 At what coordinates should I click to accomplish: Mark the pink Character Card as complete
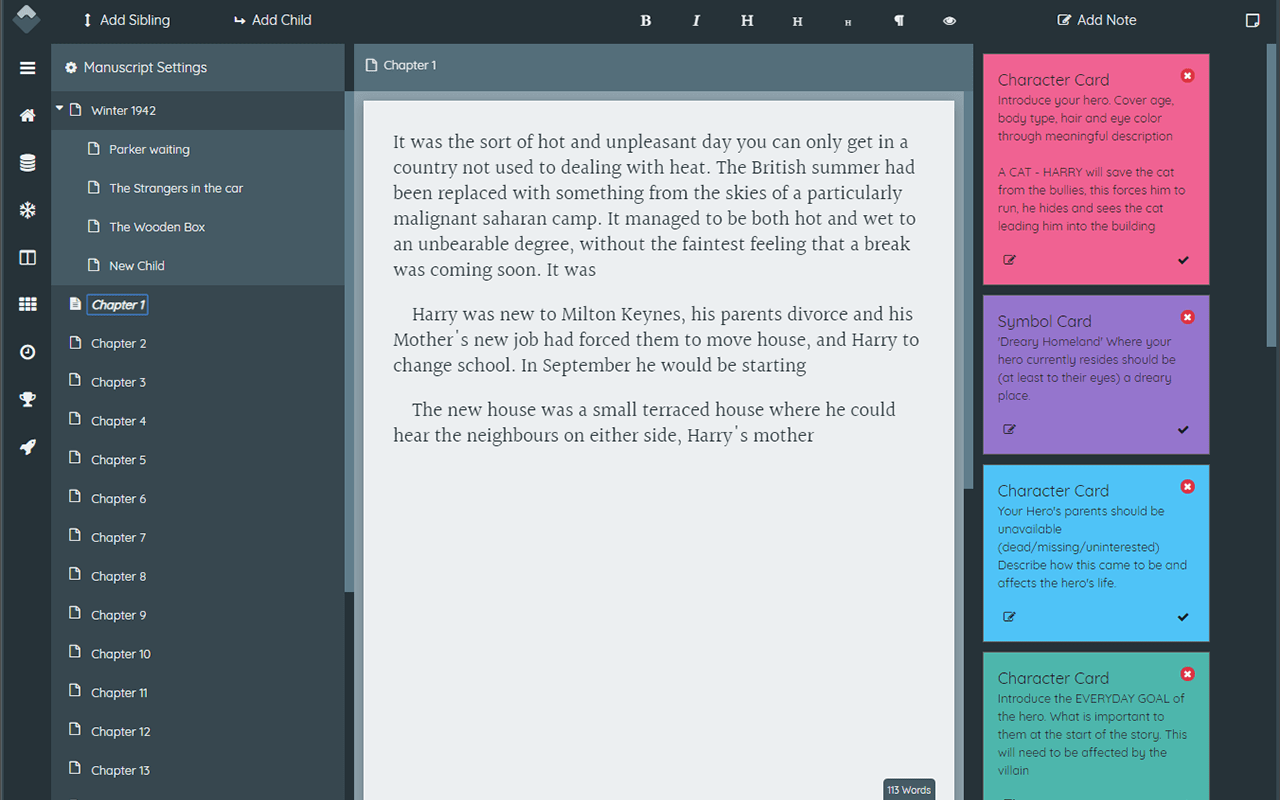pos(1183,260)
